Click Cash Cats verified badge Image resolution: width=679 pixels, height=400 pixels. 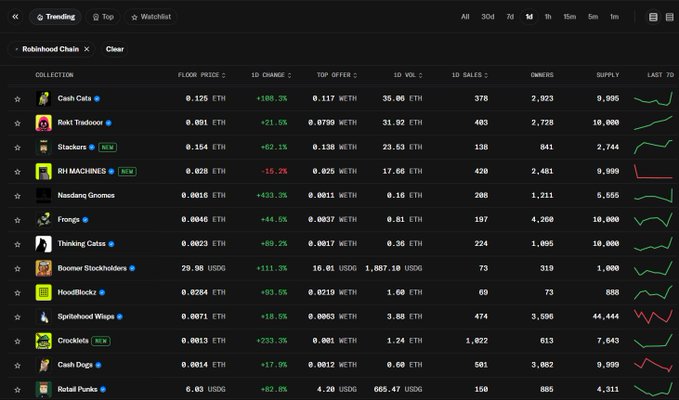pyautogui.click(x=97, y=99)
